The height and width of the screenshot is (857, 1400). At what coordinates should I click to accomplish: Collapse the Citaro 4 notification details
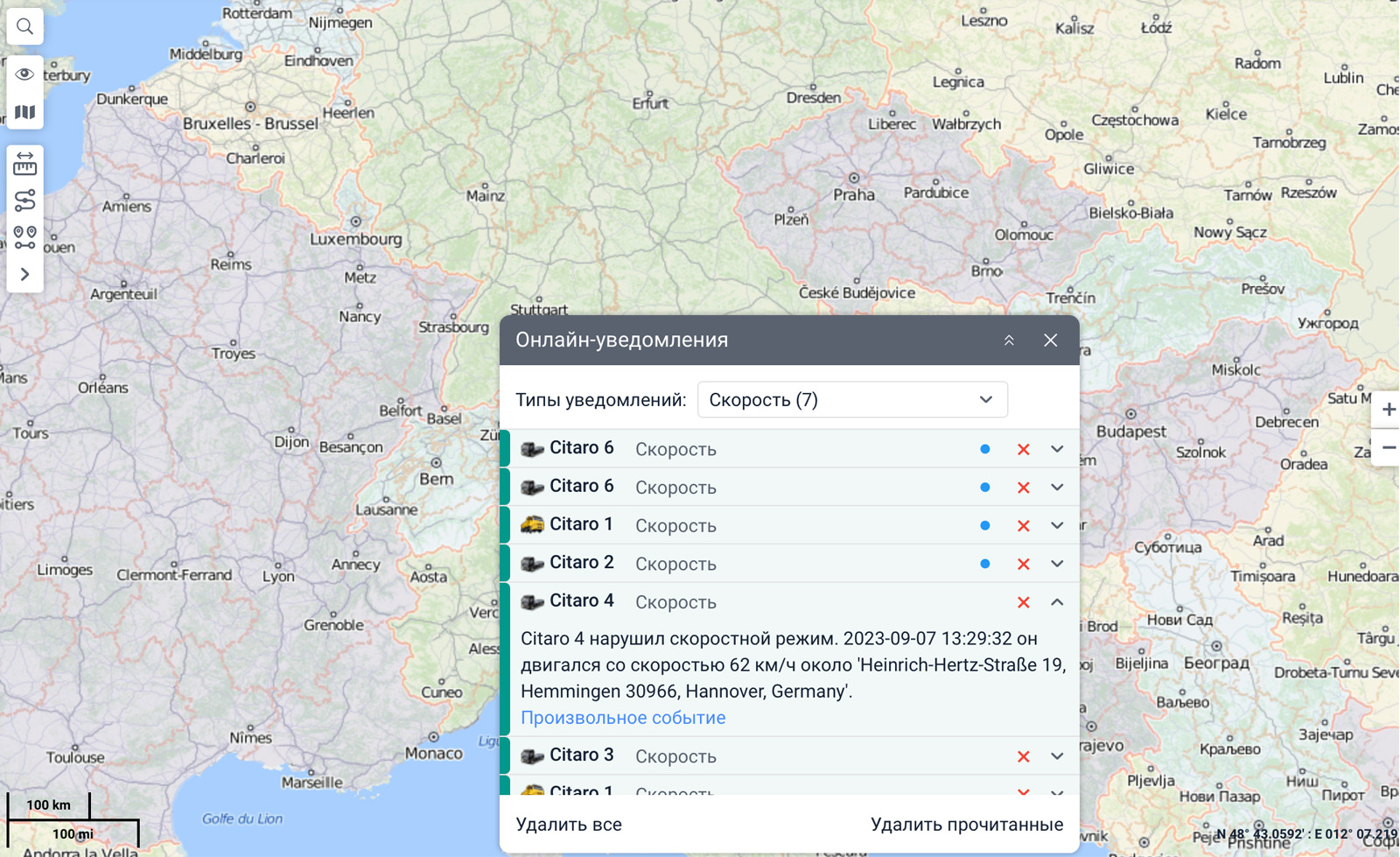(1057, 602)
